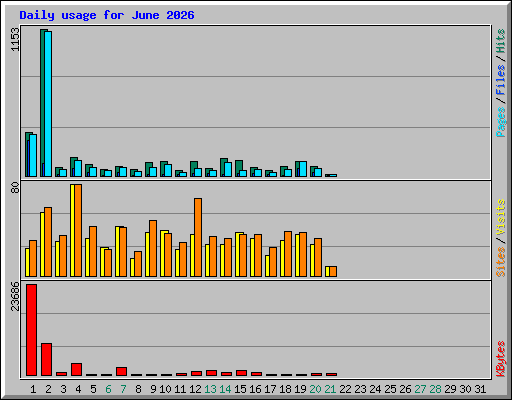The image size is (512, 400).
Task: Select the hits bar for day 1
Action: (28, 154)
